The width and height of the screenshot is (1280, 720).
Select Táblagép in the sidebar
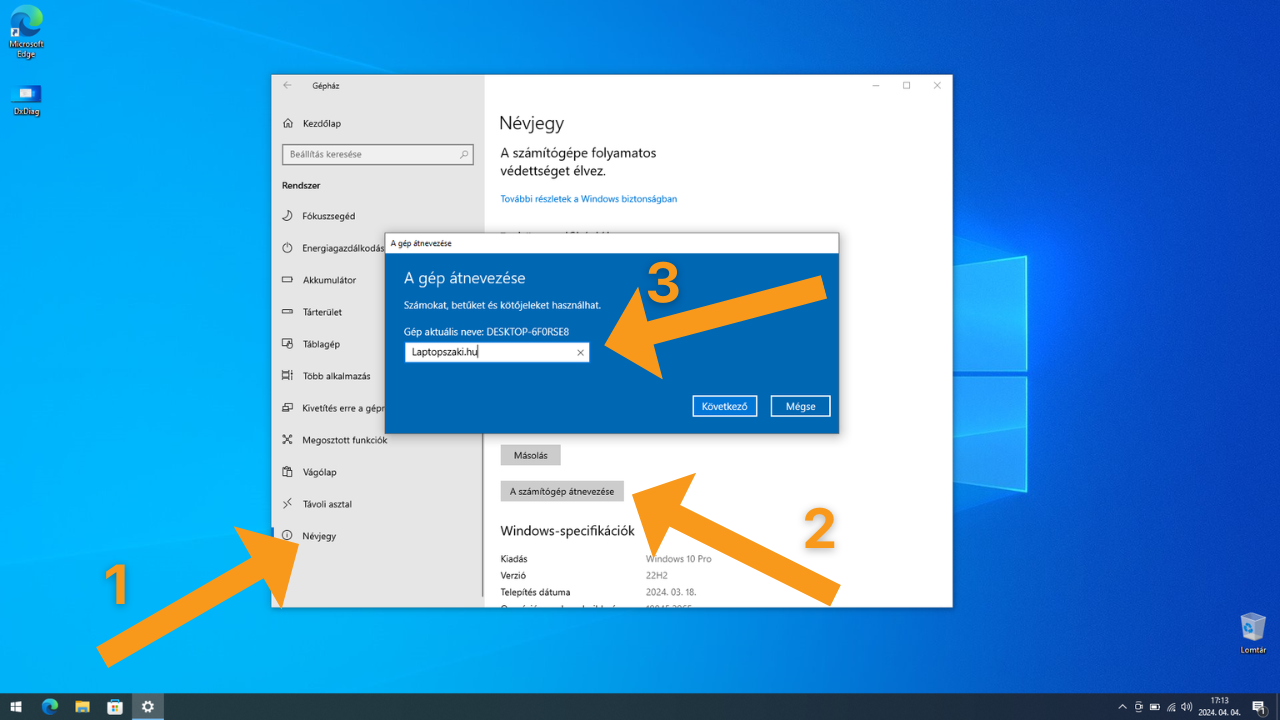(x=321, y=344)
